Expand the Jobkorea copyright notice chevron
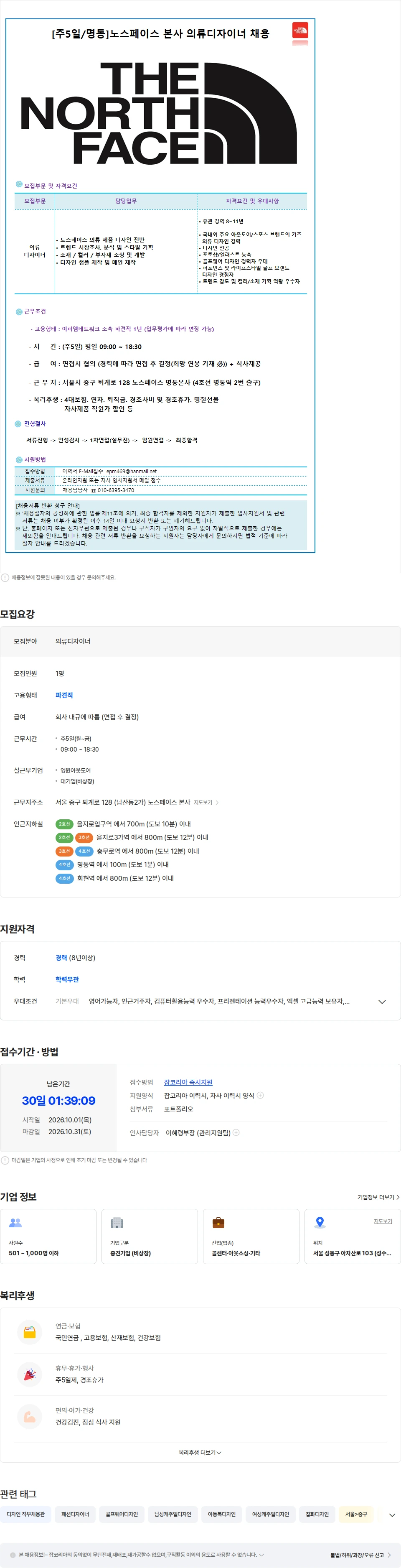This screenshot has height=1568, width=401. pyautogui.click(x=261, y=1555)
